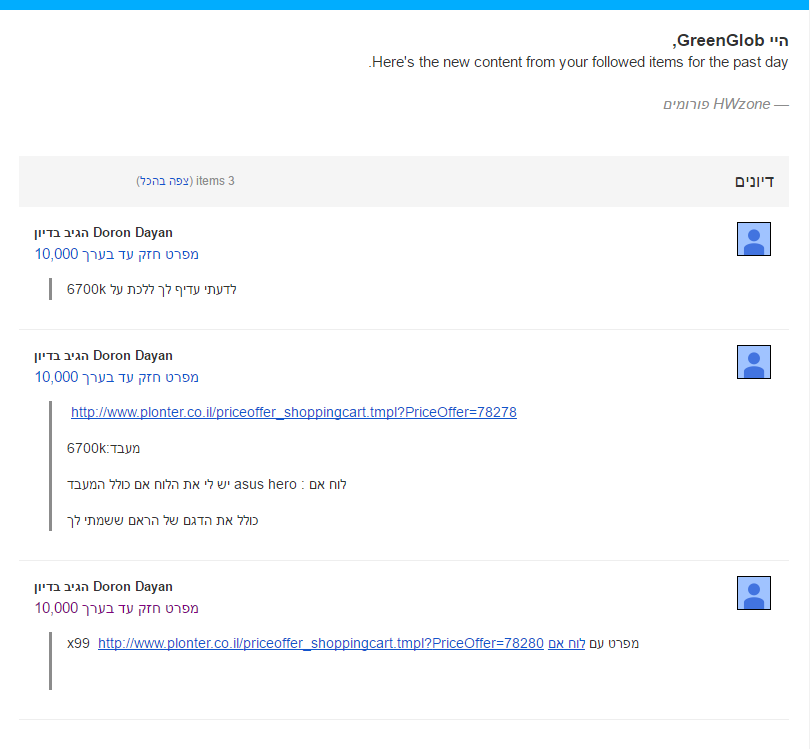Click Doron Dayan avatar above the 6700k recommendation
810x749 pixels.
(x=754, y=239)
